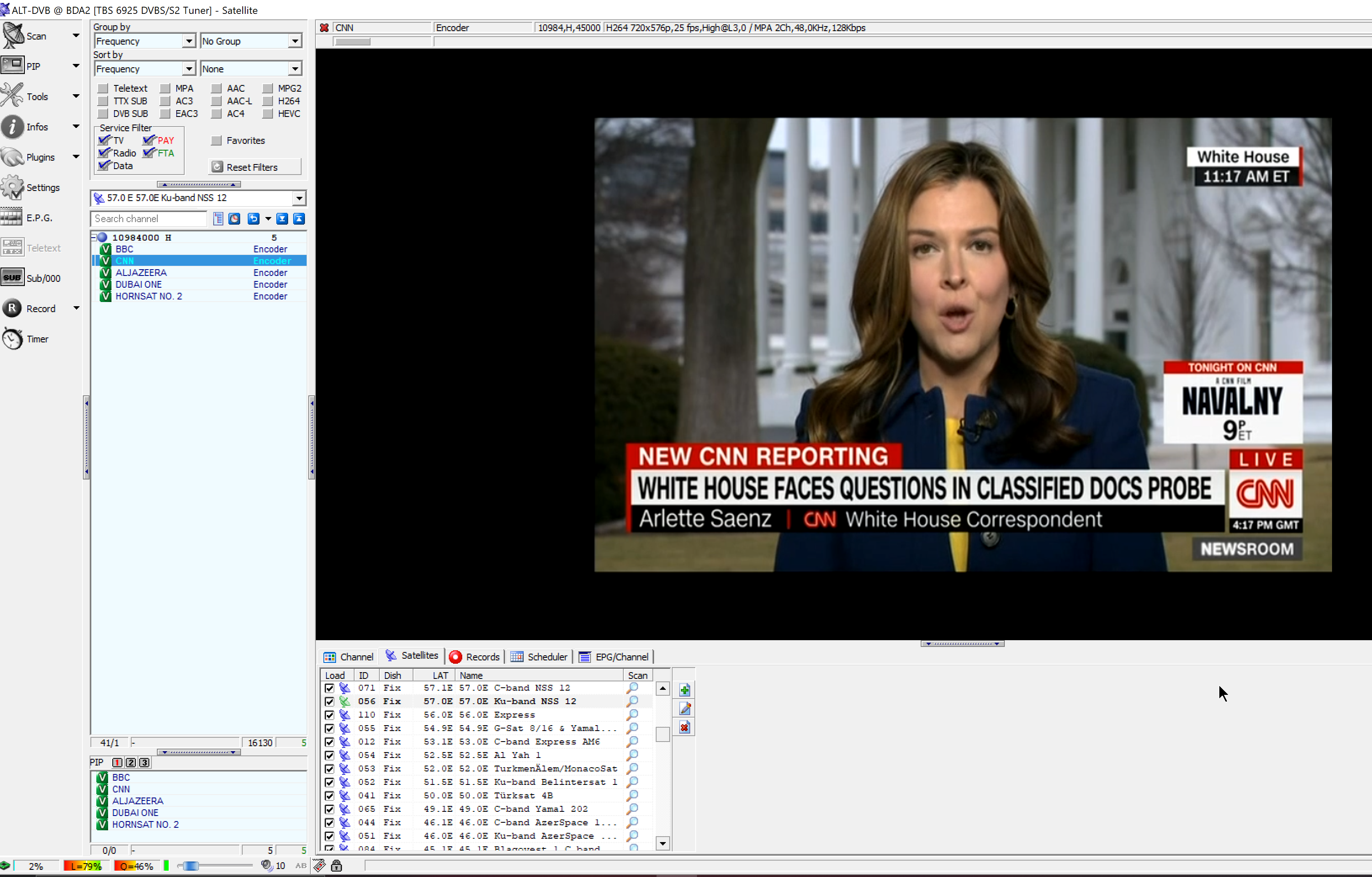
Task: Expand the Record menu arrow
Action: coord(76,308)
